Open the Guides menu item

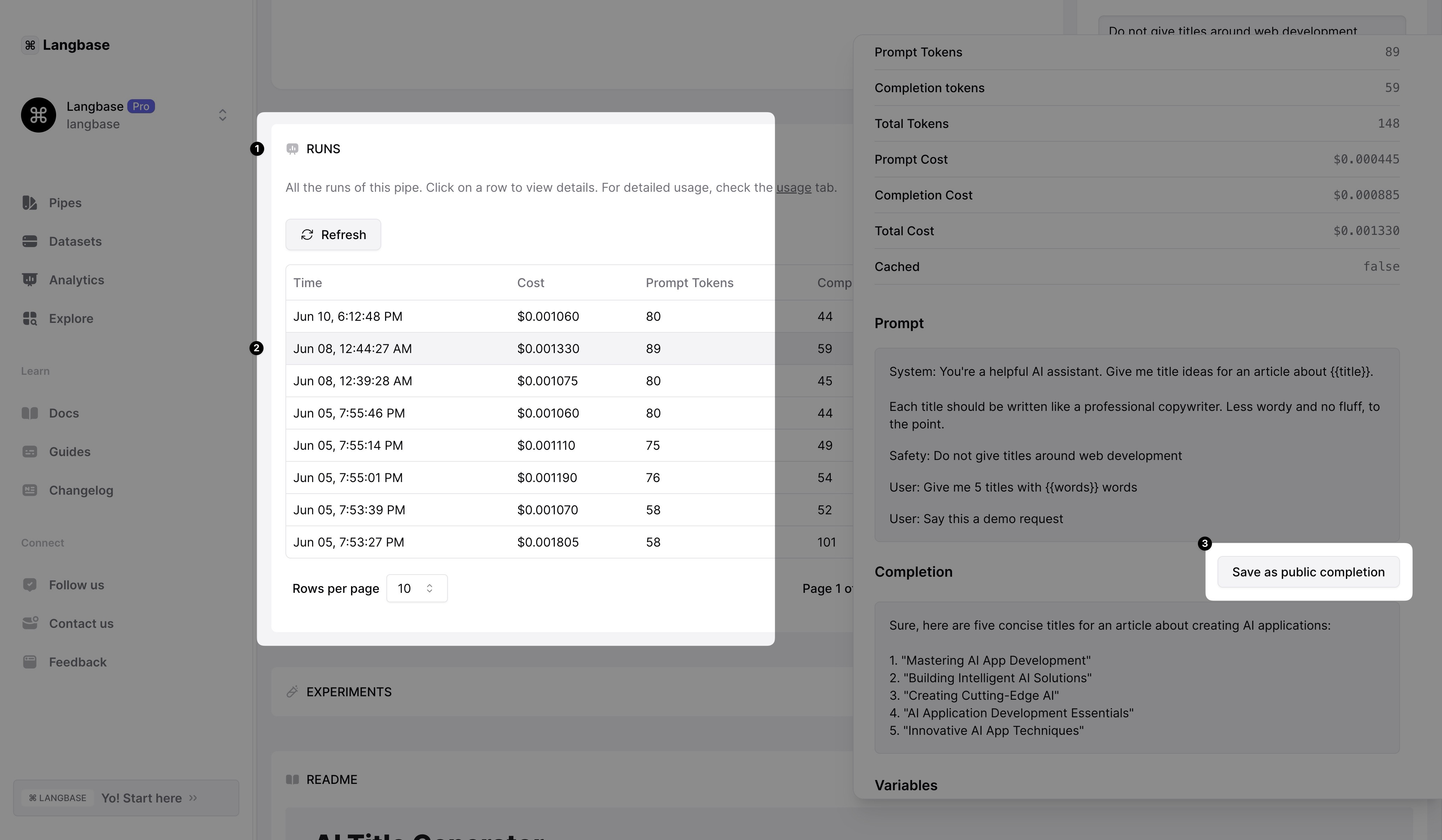pos(69,452)
